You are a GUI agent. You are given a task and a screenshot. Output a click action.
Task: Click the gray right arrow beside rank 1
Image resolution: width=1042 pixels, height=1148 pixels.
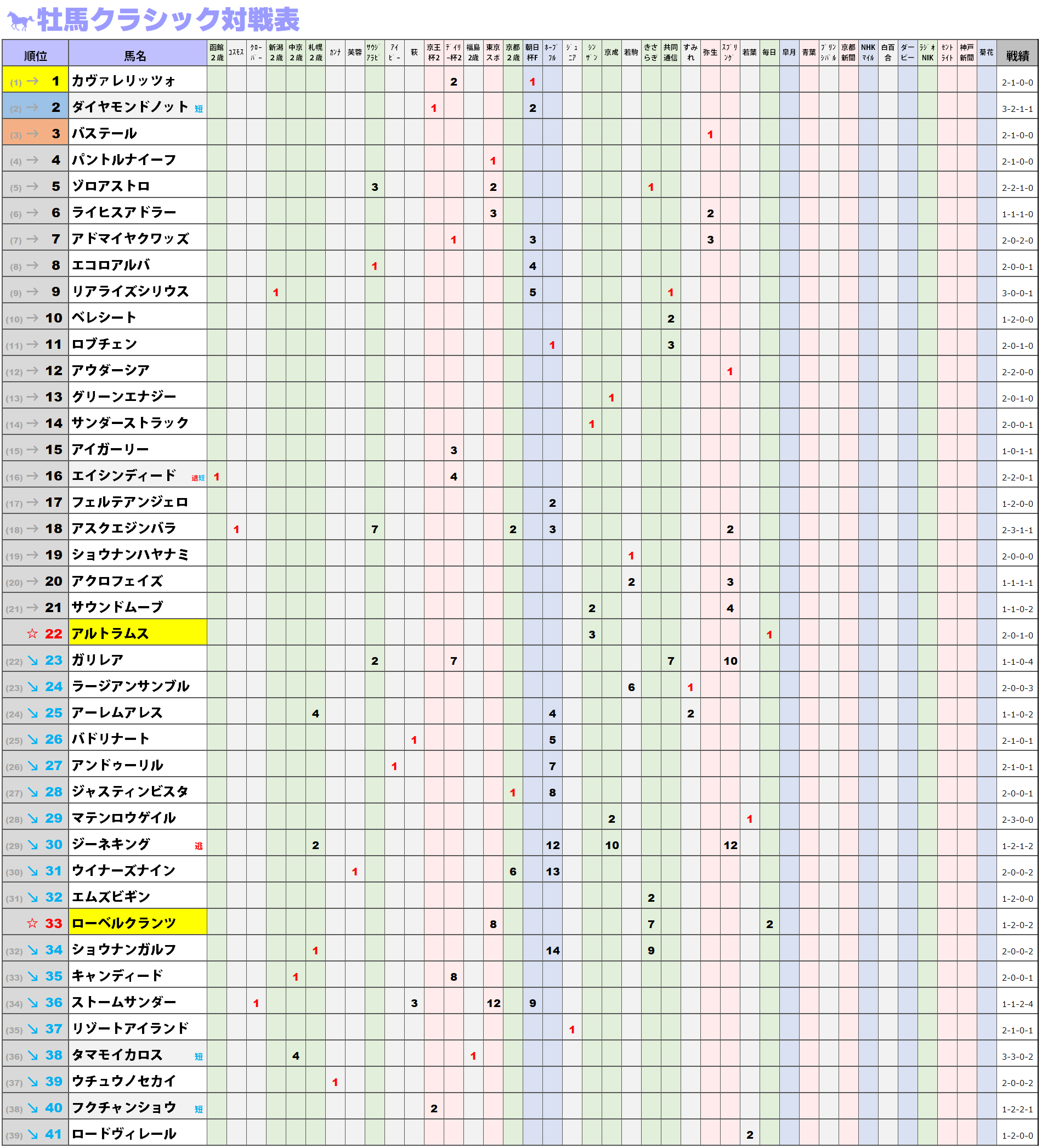(x=33, y=81)
